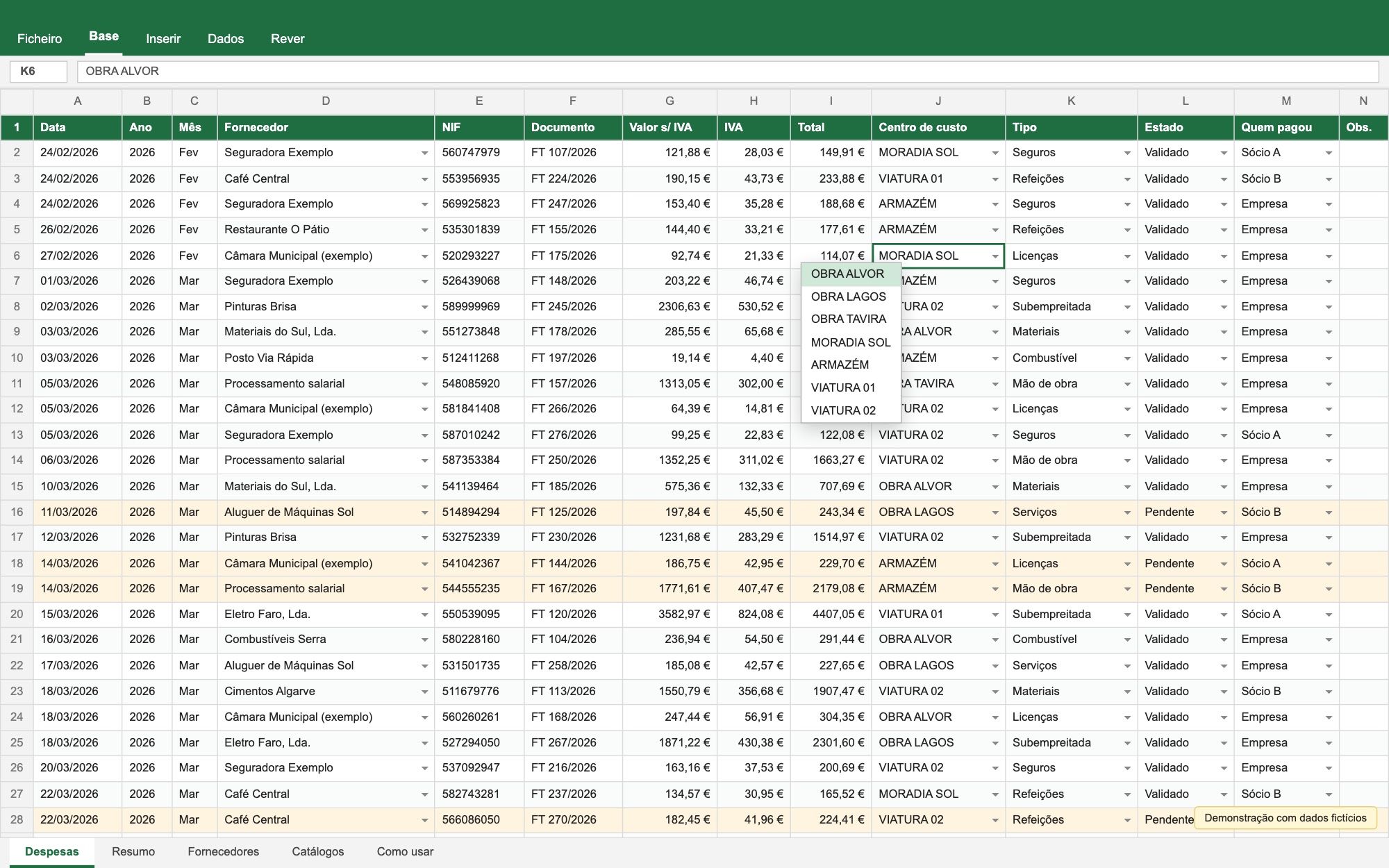Viewport: 1389px width, 868px height.
Task: Open the Centro de custo dropdown arrow in row 2
Action: 995,153
